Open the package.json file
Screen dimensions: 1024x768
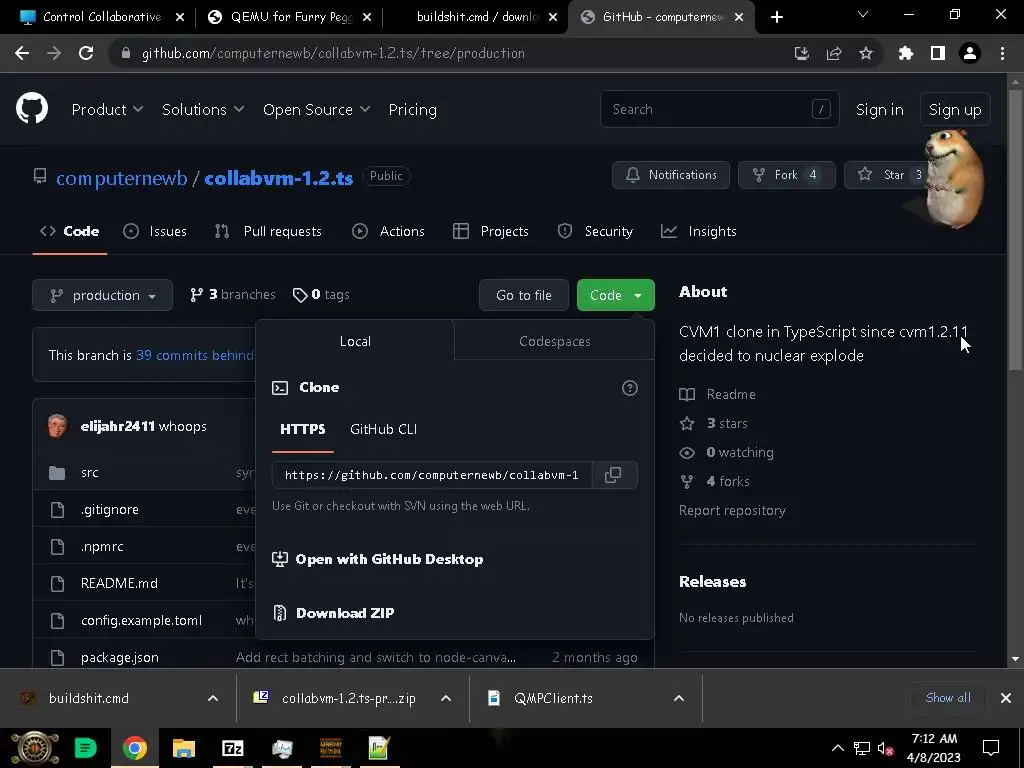(x=120, y=657)
